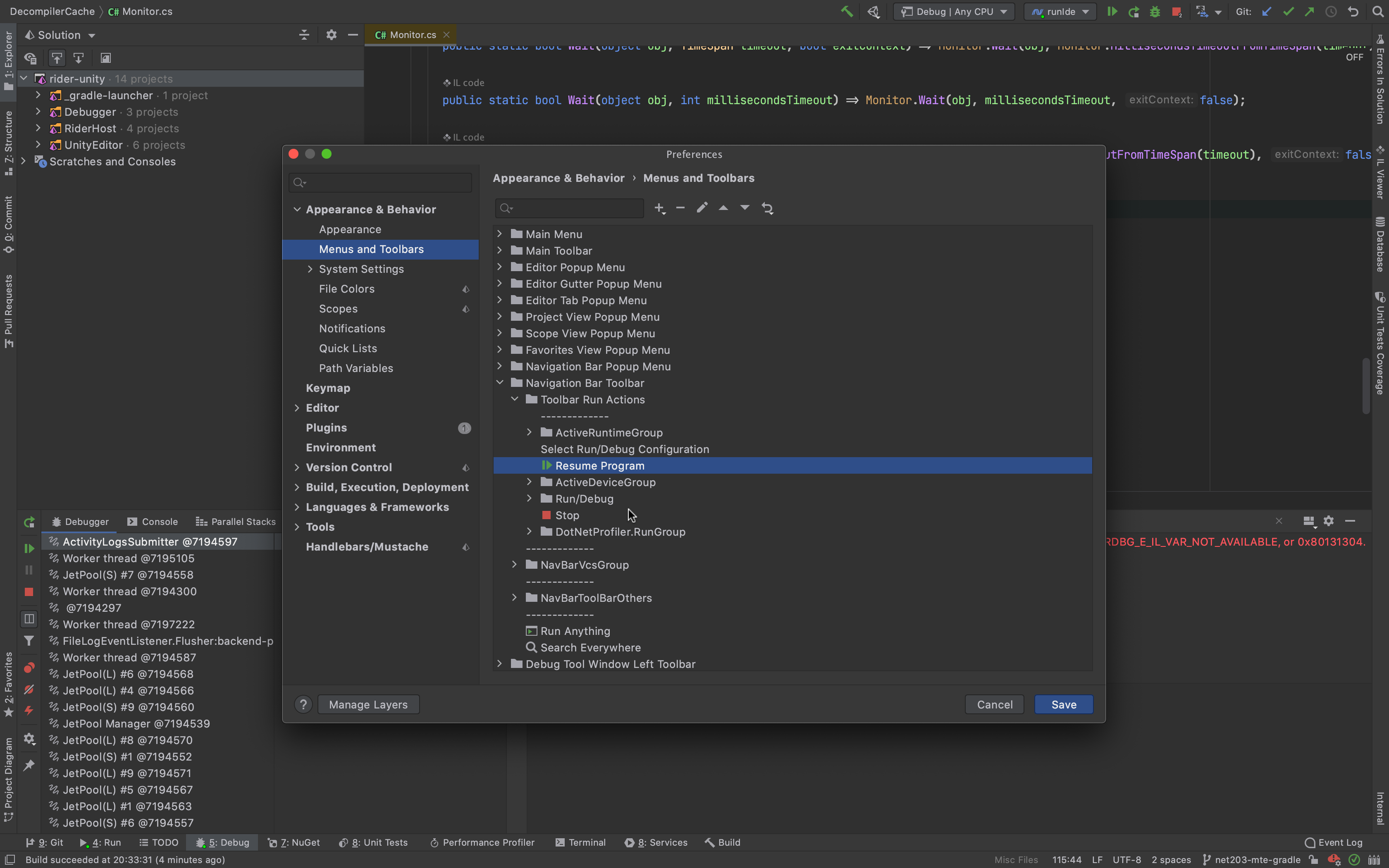Add a new action with the plus icon
This screenshot has width=1389, height=868.
click(x=659, y=208)
